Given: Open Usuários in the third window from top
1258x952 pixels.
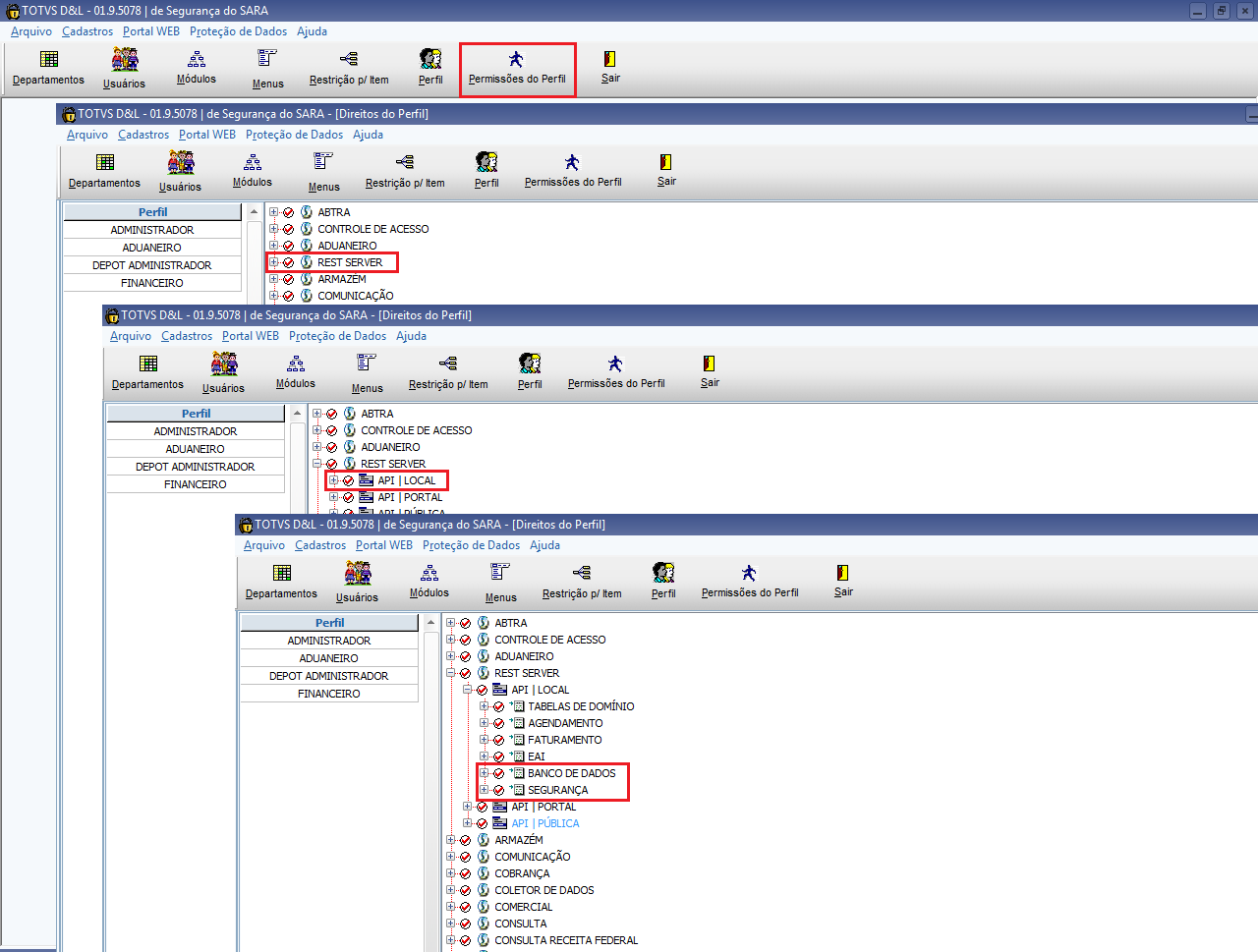Looking at the screenshot, I should (x=223, y=372).
